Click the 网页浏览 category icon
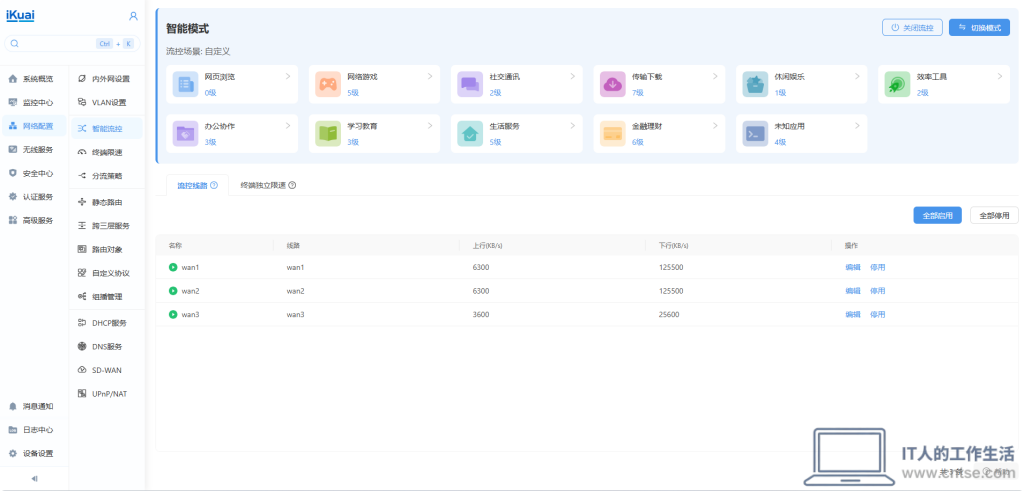Image resolution: width=1024 pixels, height=491 pixels. click(x=185, y=84)
